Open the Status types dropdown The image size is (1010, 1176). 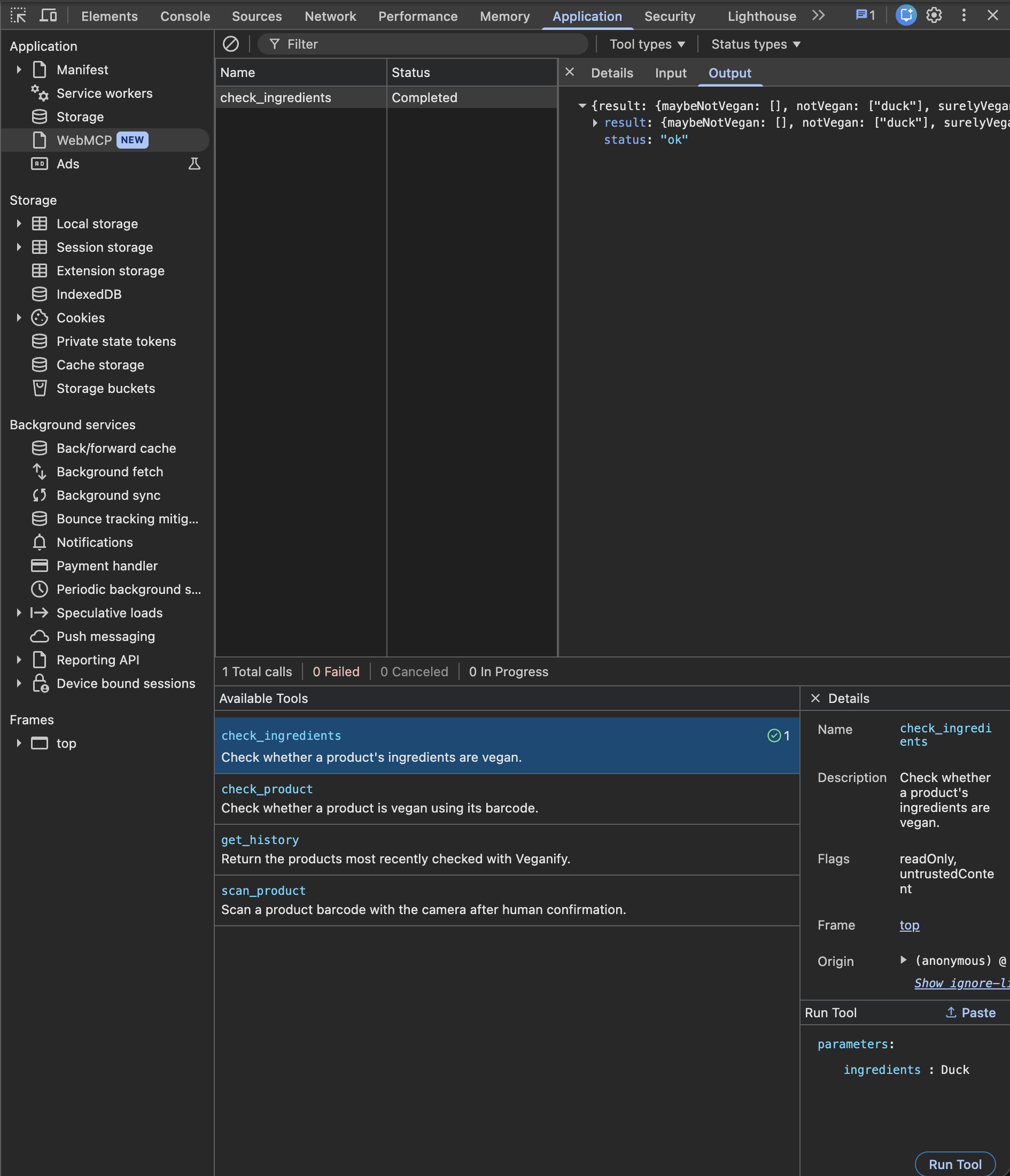755,44
